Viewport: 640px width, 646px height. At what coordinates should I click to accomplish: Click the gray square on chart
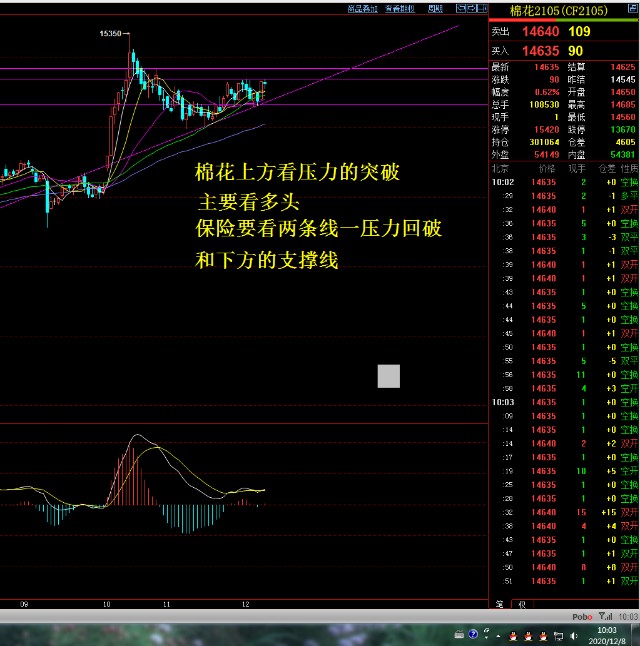[x=388, y=376]
